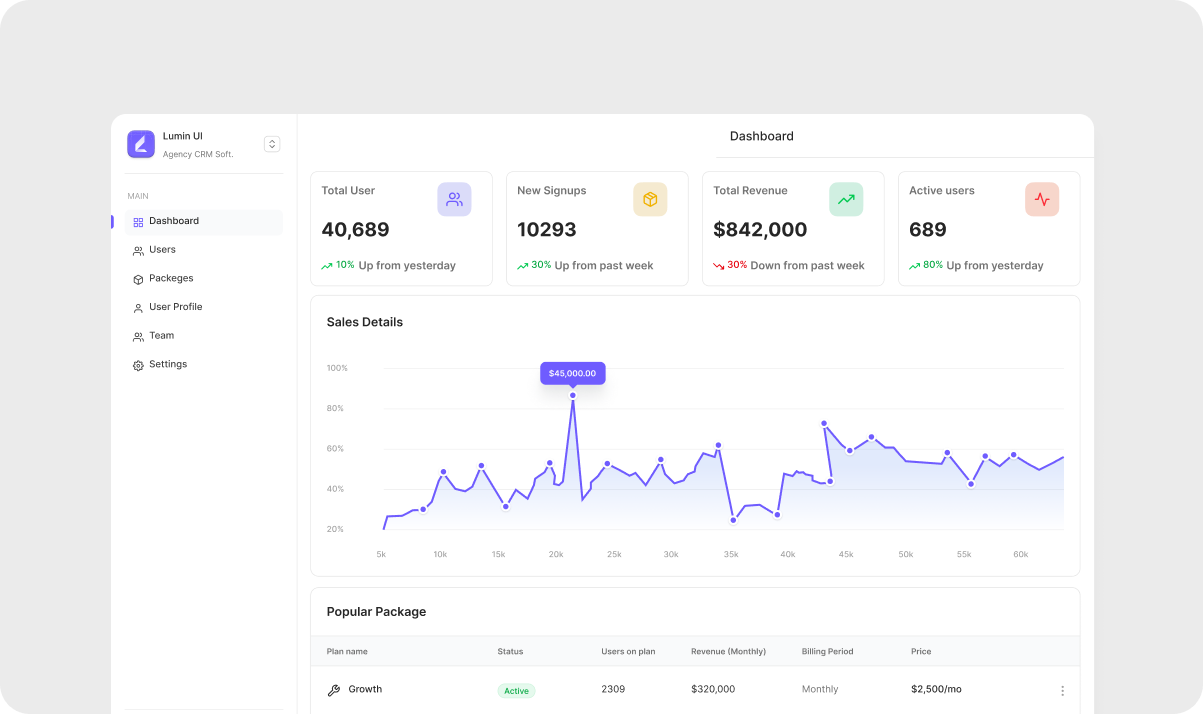
Task: Click the Total Revenue $842,000 card
Action: point(793,229)
